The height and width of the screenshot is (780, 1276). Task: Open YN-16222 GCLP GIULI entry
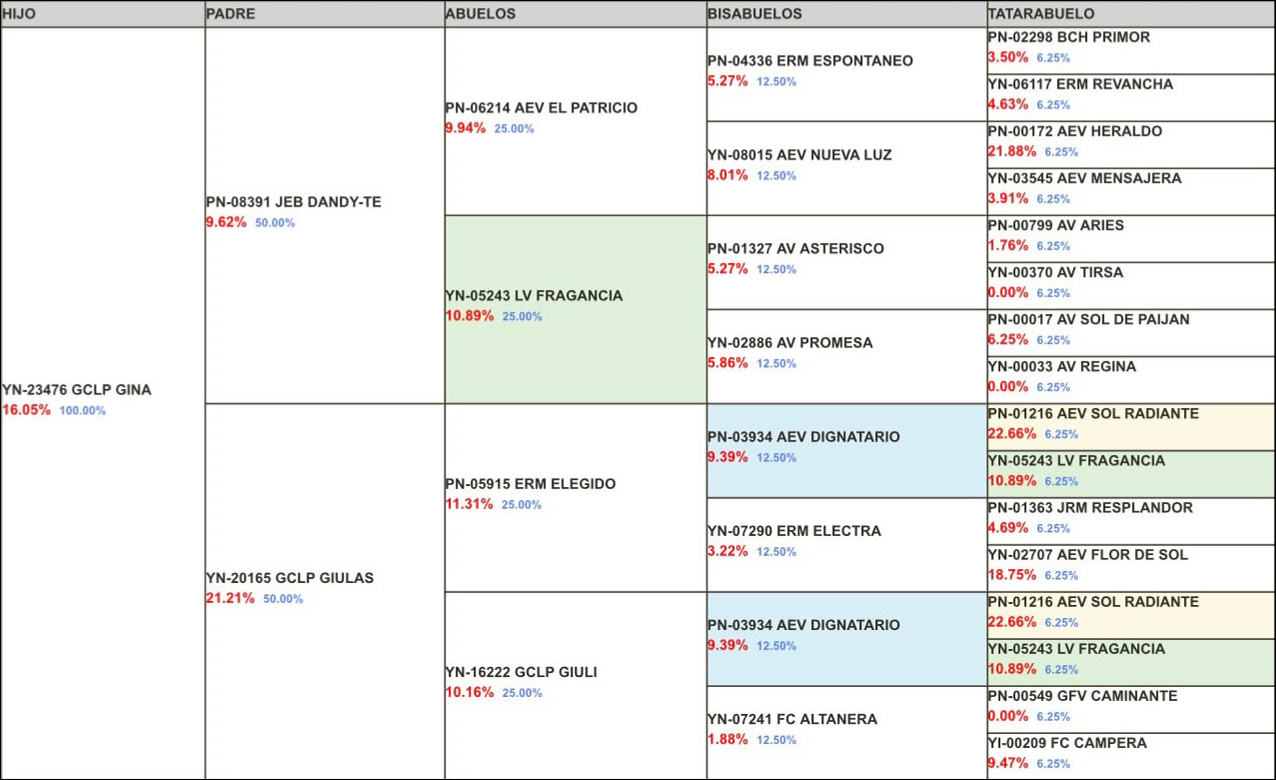tap(575, 685)
